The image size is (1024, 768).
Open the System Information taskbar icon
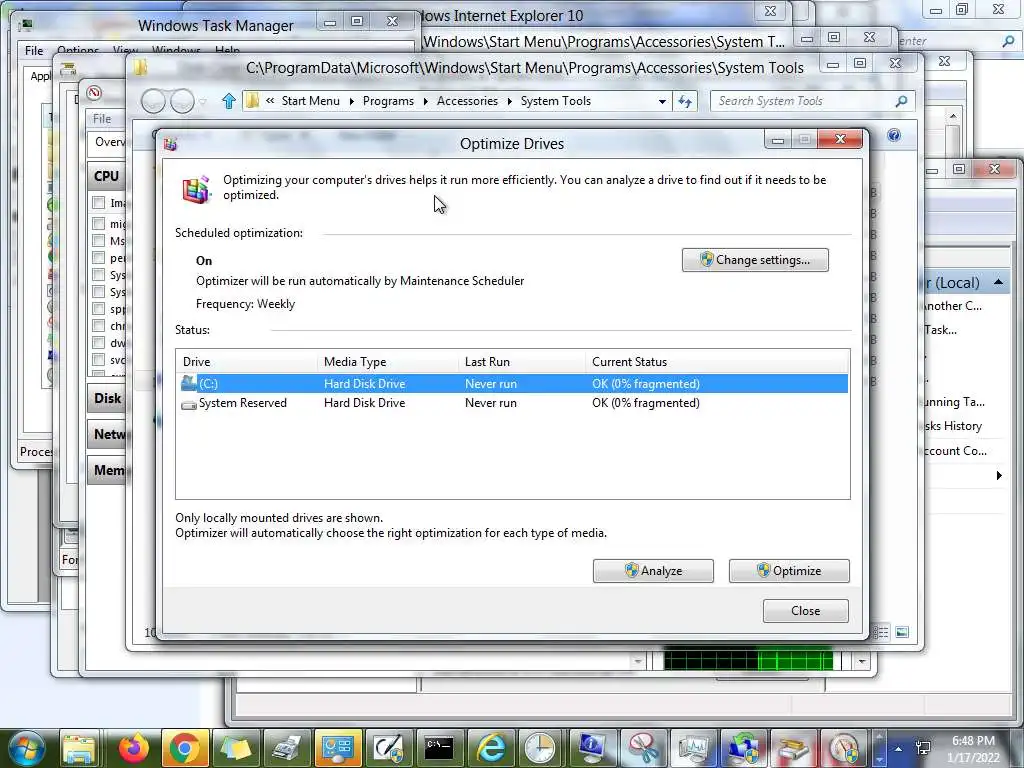point(592,748)
